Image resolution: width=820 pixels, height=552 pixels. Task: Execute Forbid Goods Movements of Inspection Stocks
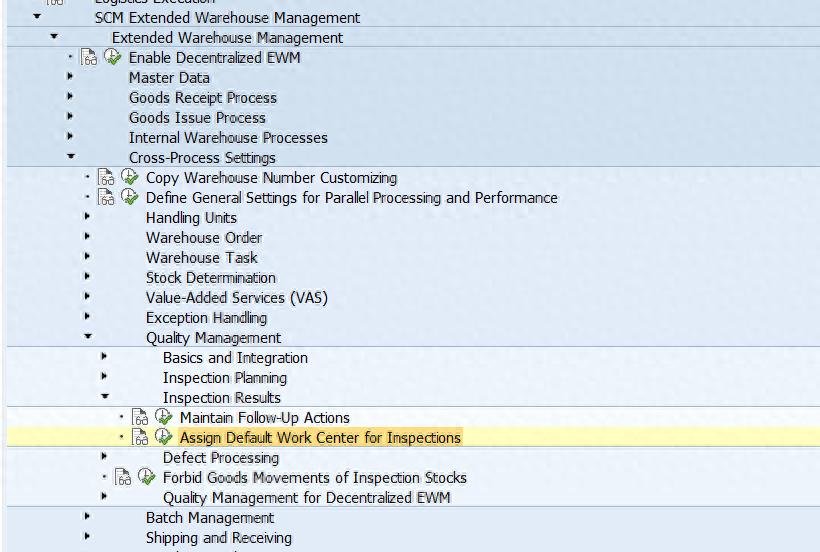[x=146, y=478]
